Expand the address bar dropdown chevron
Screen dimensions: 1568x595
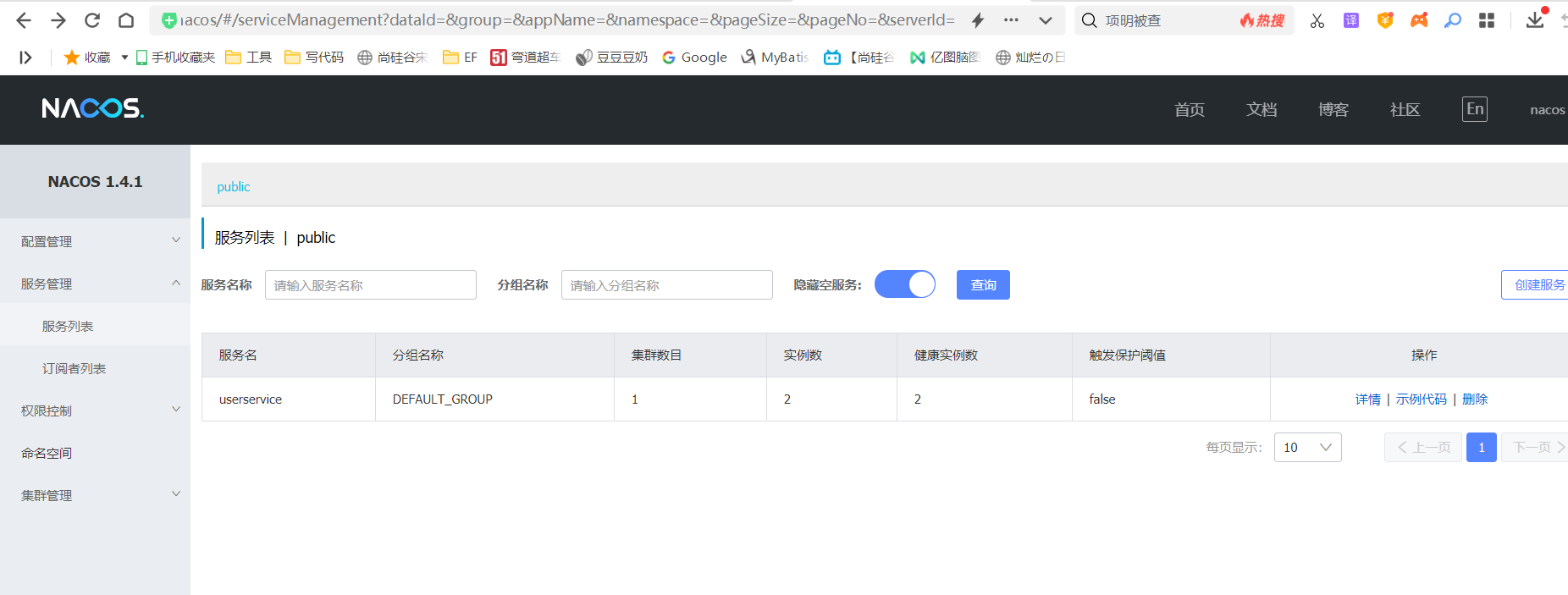[x=1046, y=20]
